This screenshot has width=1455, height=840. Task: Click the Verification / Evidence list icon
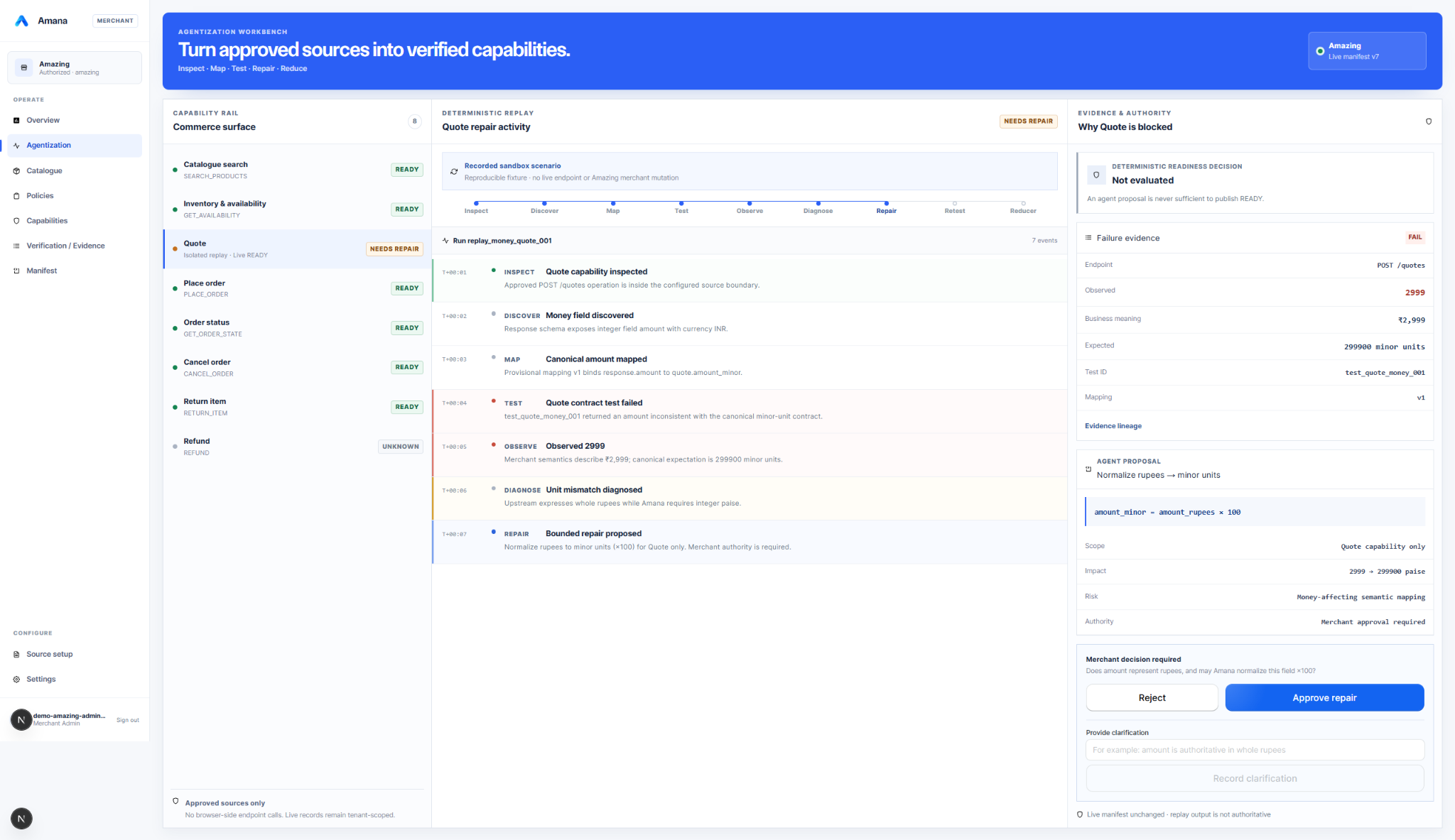pyautogui.click(x=16, y=246)
